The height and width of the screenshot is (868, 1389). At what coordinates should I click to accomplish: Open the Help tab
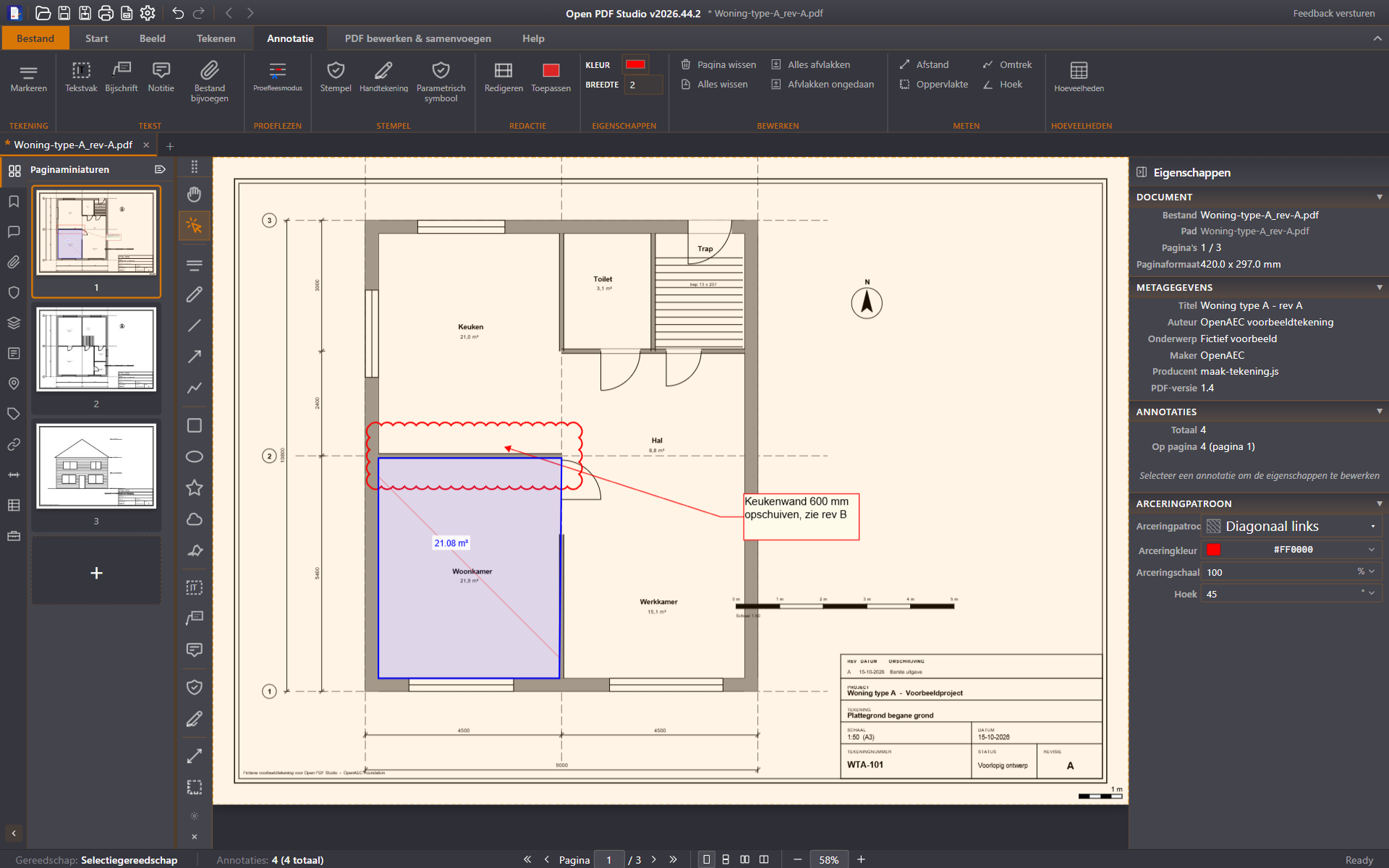pyautogui.click(x=533, y=38)
